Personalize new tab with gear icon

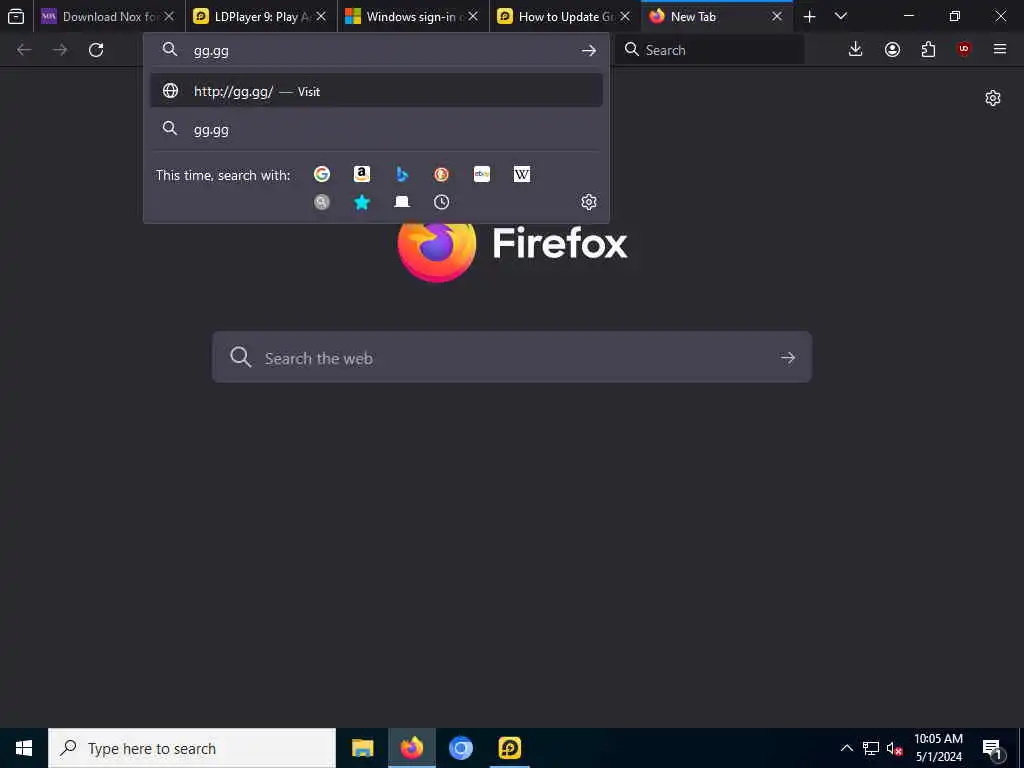click(993, 99)
